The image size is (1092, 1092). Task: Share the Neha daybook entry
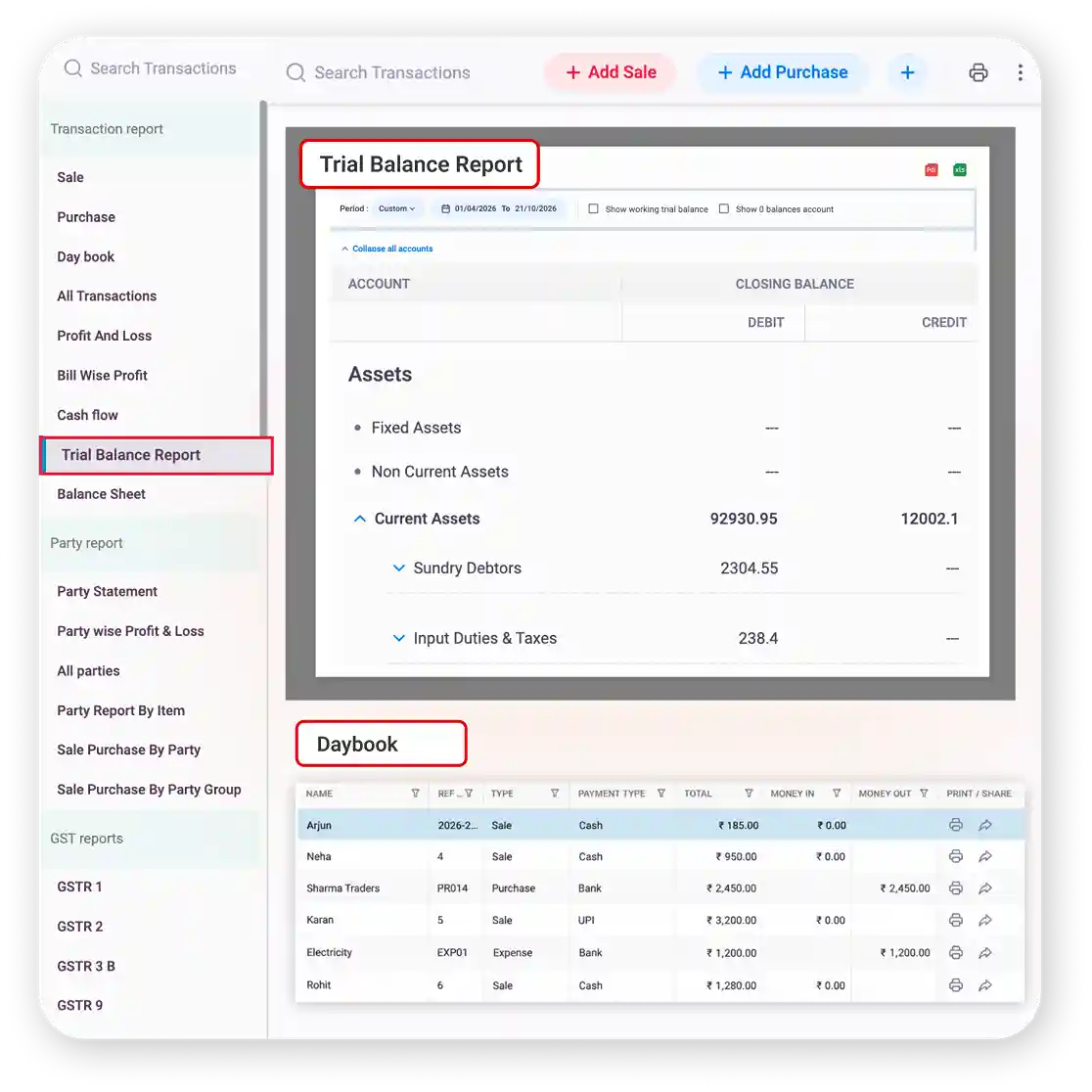click(984, 856)
